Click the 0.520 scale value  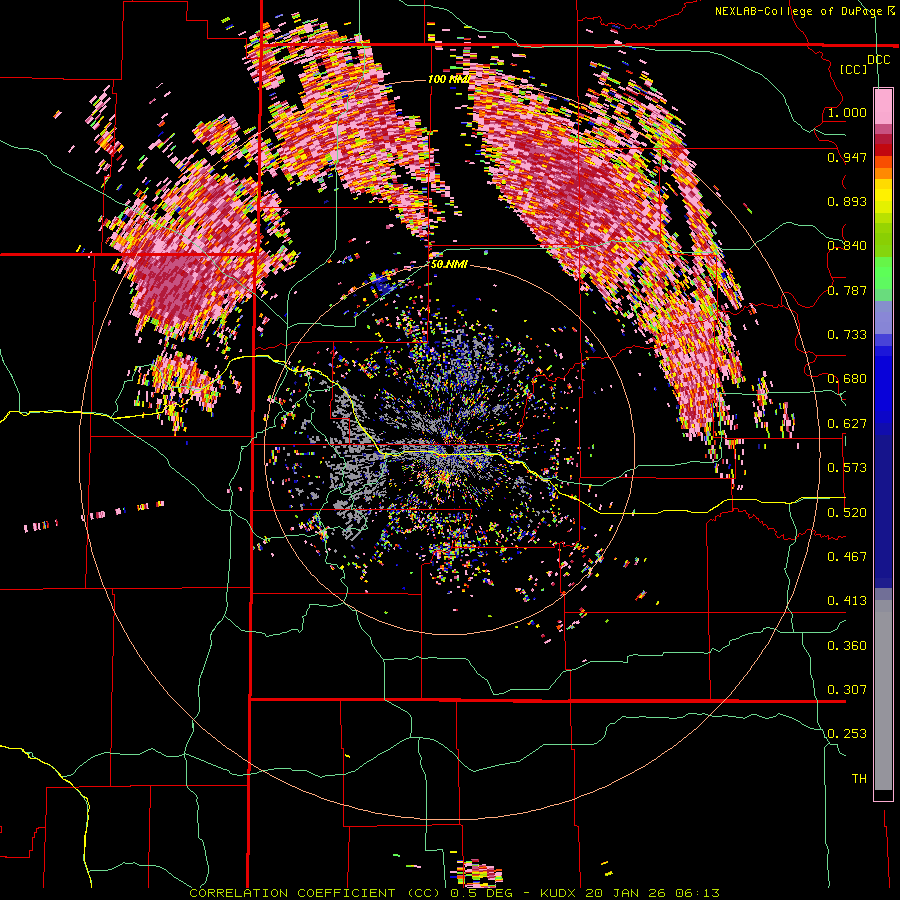[x=847, y=513]
